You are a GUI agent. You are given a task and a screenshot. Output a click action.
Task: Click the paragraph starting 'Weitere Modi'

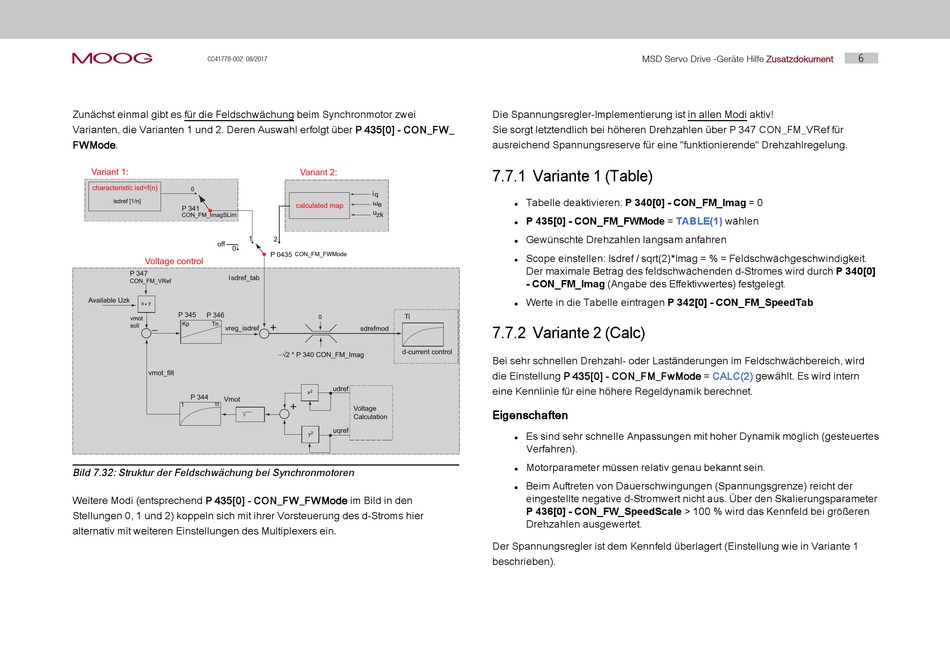pyautogui.click(x=248, y=516)
